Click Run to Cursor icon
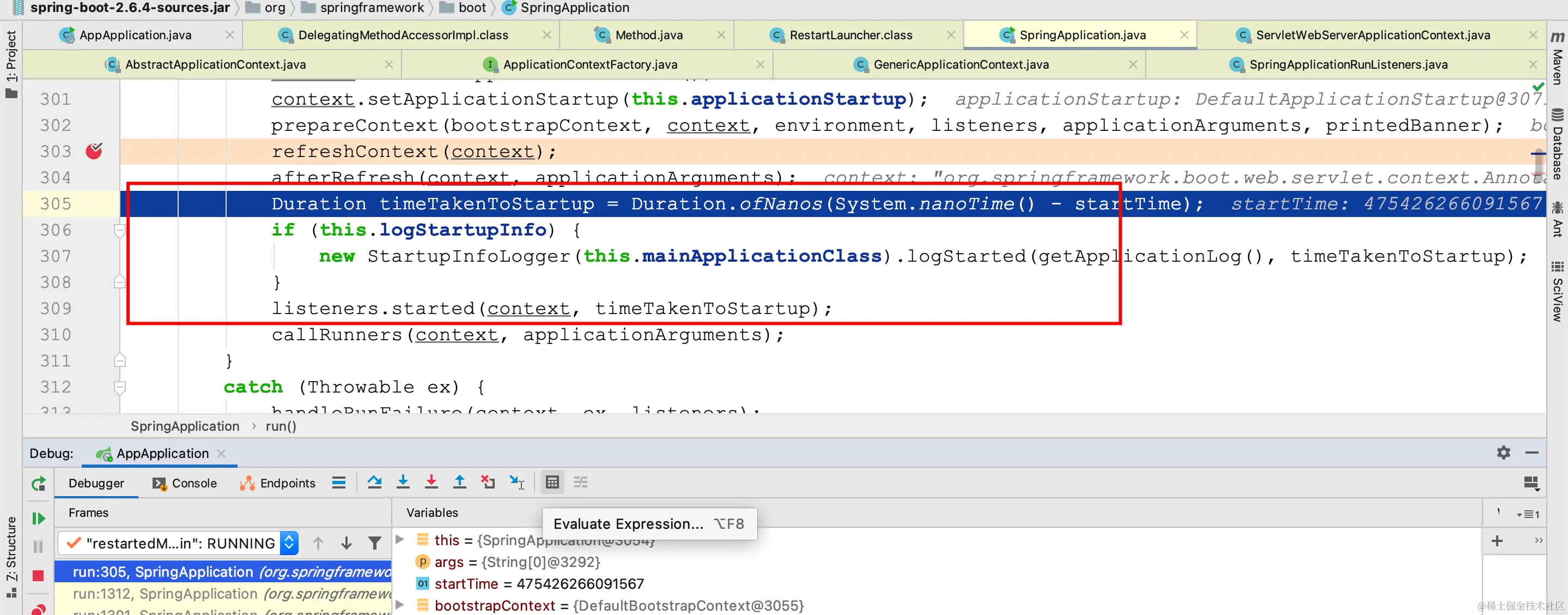 coord(517,483)
